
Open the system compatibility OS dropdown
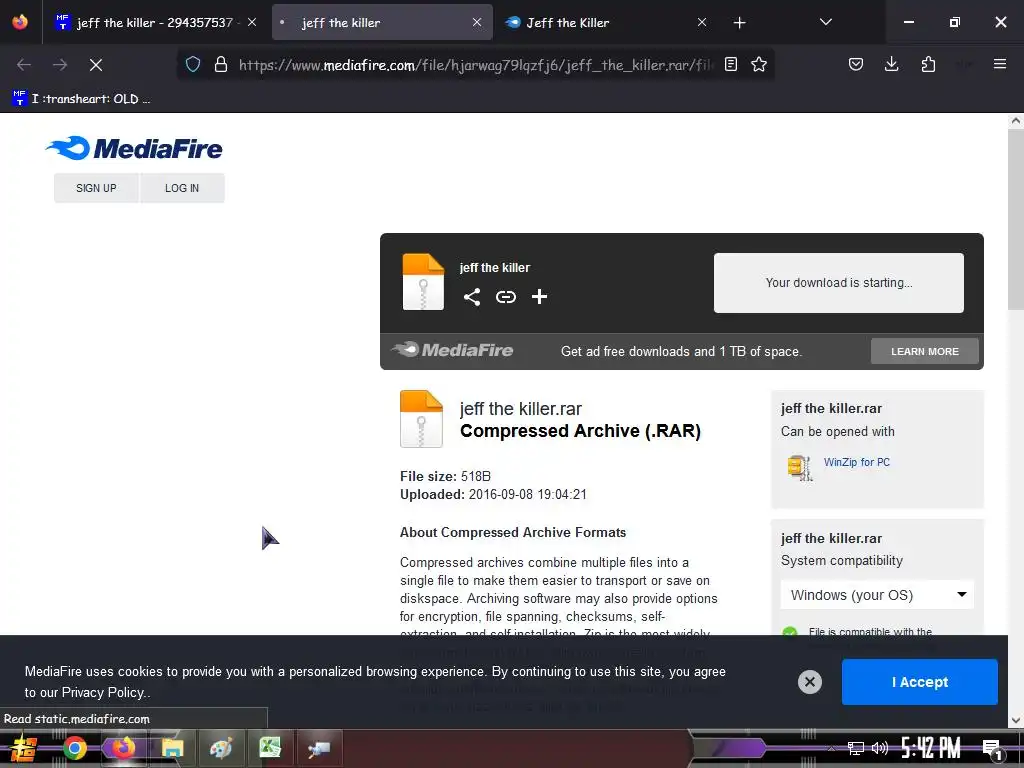[877, 595]
